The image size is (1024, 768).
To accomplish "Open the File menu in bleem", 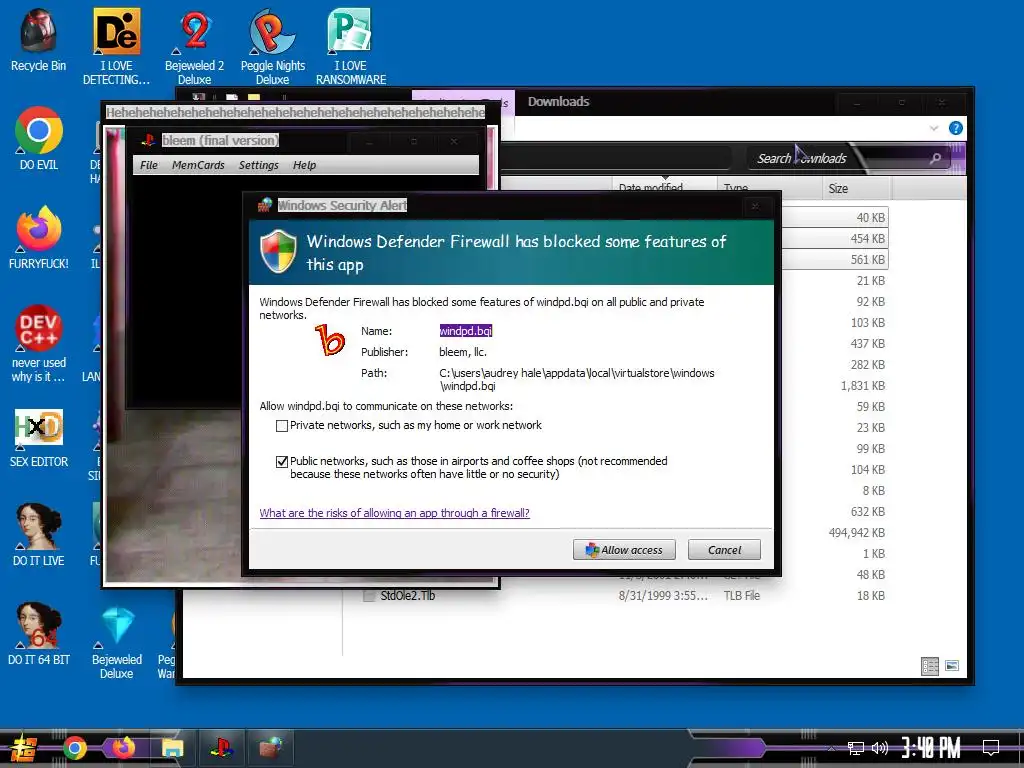I will (148, 165).
